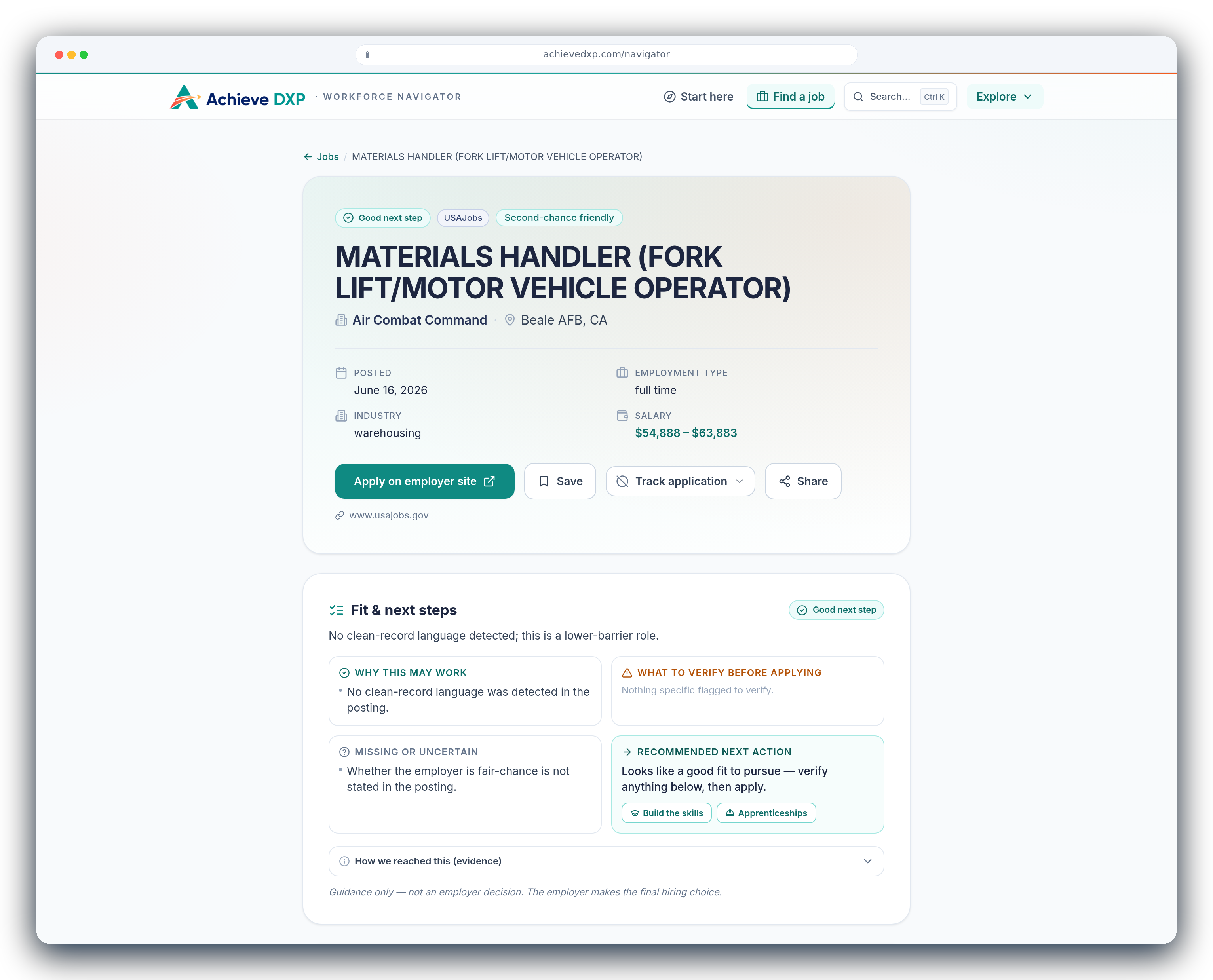Click the Good next step badge in header
The image size is (1213, 980).
383,218
